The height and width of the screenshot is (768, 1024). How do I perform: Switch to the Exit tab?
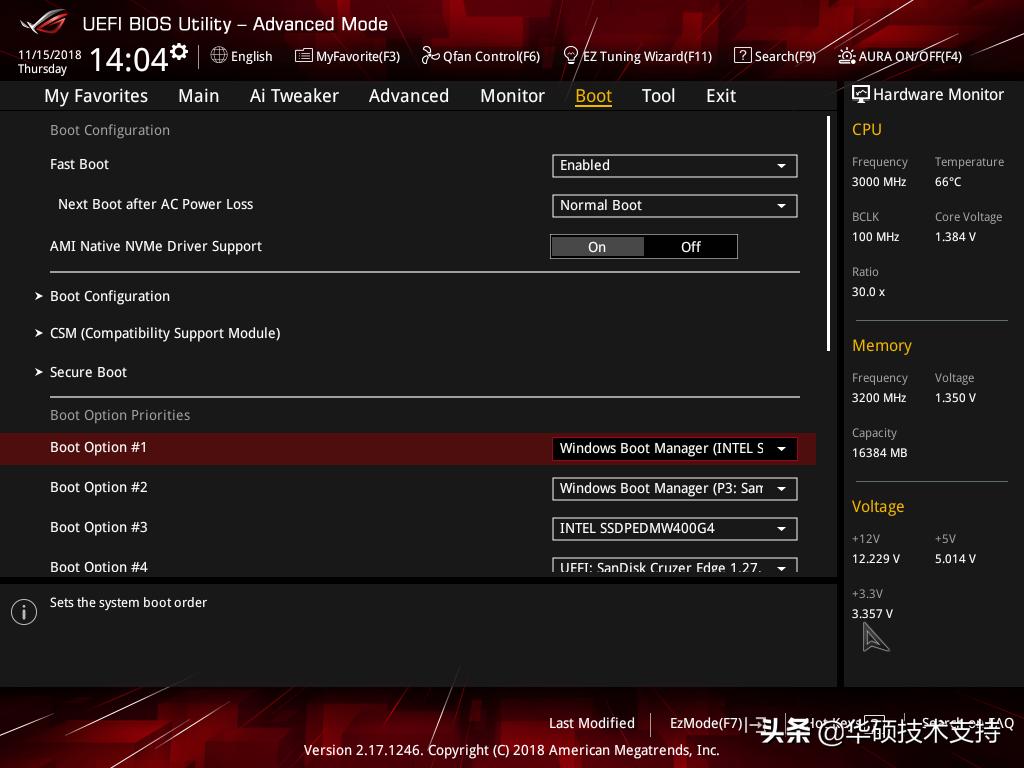(x=721, y=96)
